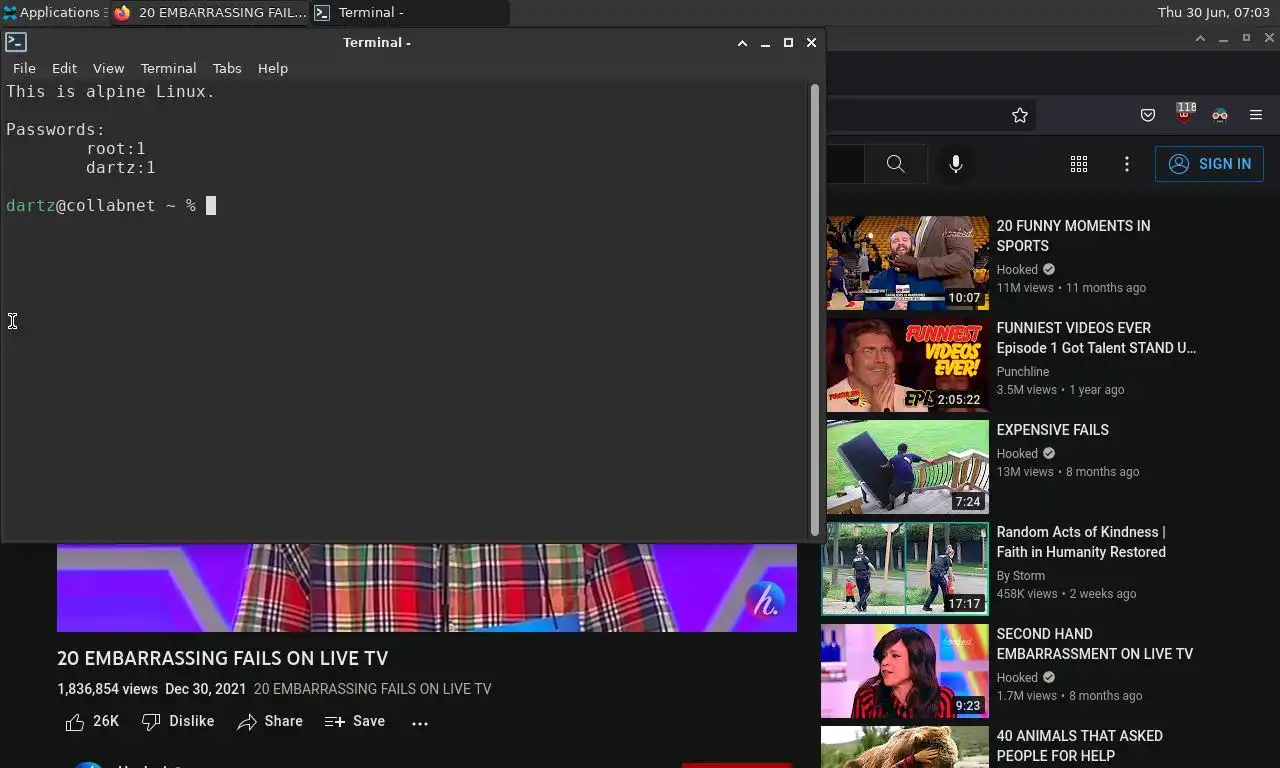This screenshot has height=768, width=1280.
Task: Click the terminal prompt input area
Action: (x=210, y=206)
